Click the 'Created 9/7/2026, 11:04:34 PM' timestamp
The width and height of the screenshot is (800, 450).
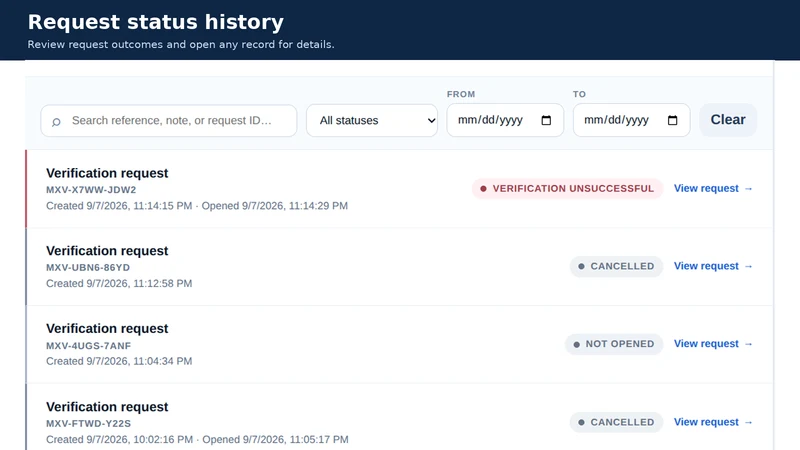pyautogui.click(x=119, y=361)
